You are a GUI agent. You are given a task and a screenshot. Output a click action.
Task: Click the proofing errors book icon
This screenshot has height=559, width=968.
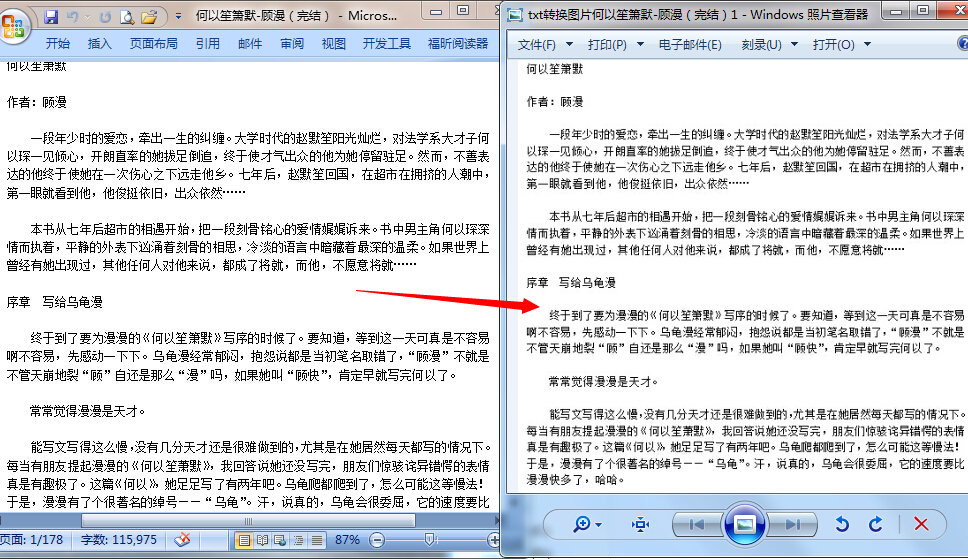click(182, 540)
